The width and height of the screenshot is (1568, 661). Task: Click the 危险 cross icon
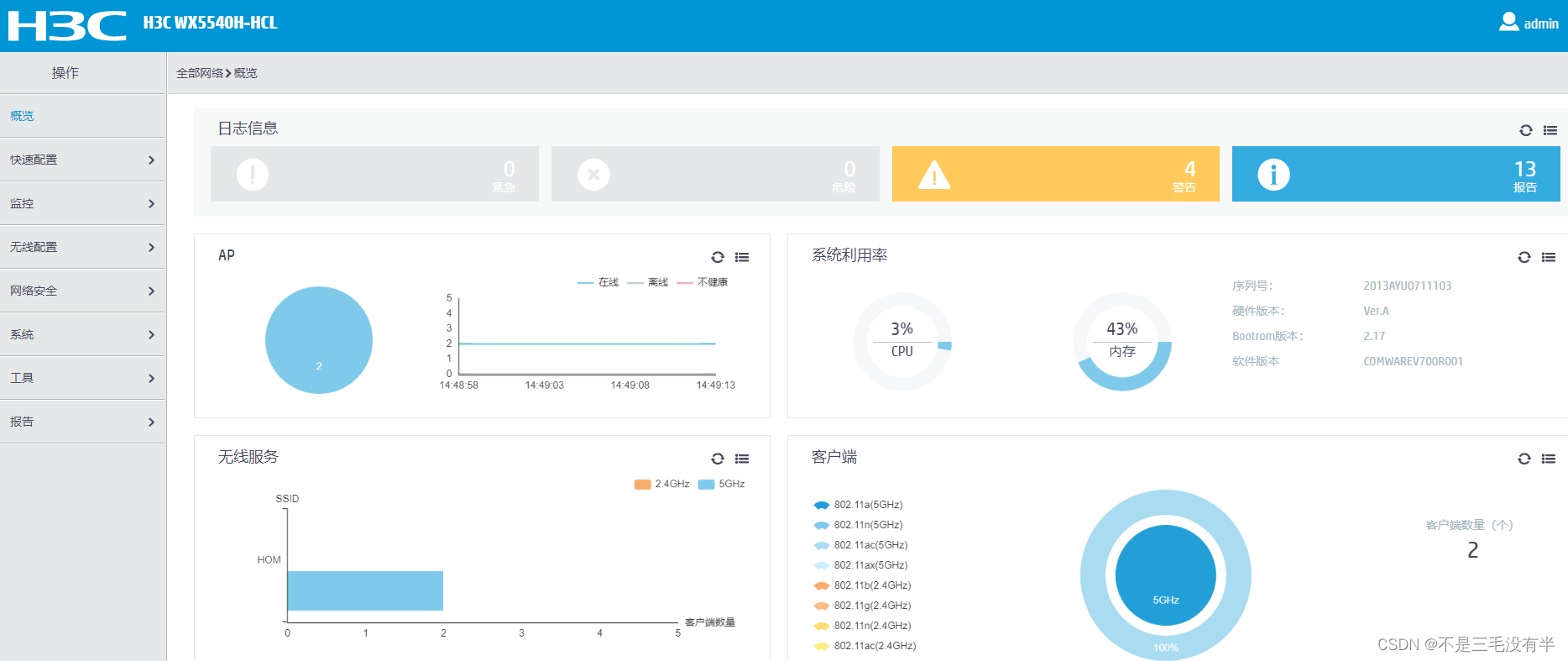[593, 175]
